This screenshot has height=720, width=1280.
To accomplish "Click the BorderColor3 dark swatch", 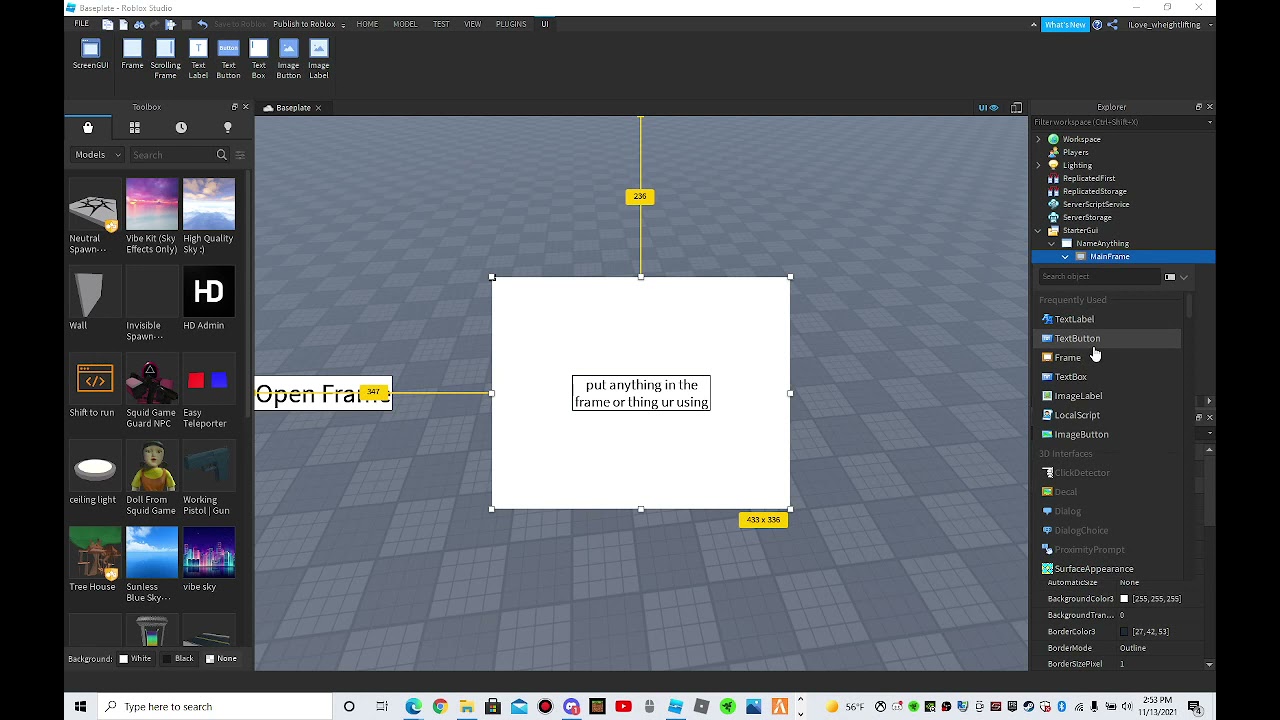I will click(x=1124, y=632).
